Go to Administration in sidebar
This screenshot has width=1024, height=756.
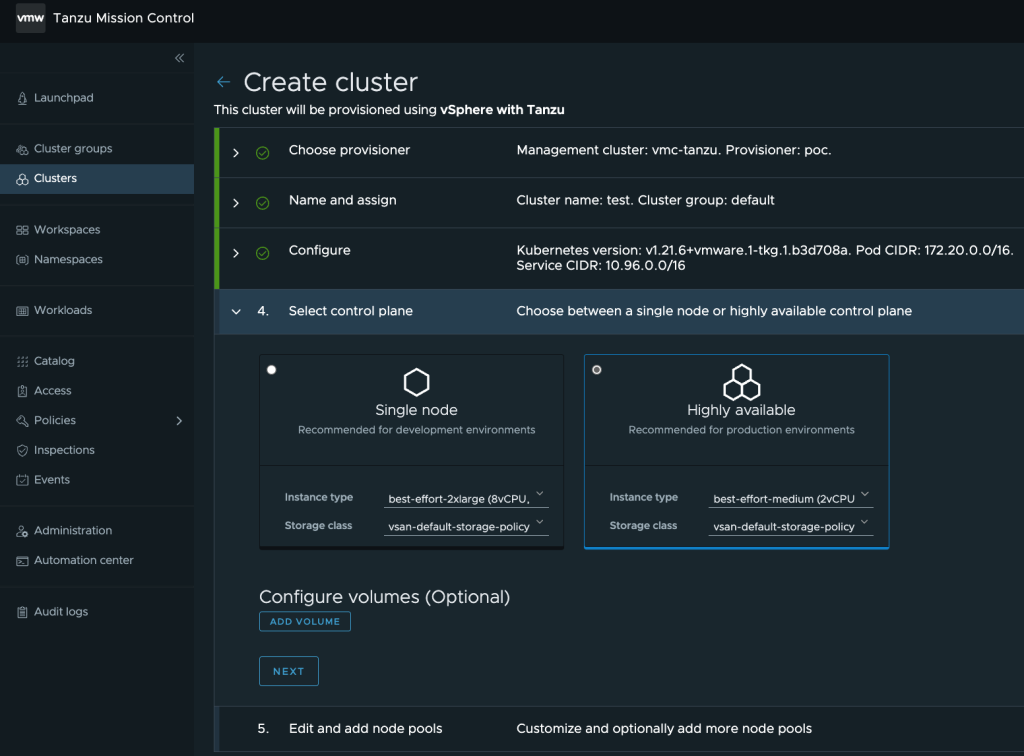[72, 531]
